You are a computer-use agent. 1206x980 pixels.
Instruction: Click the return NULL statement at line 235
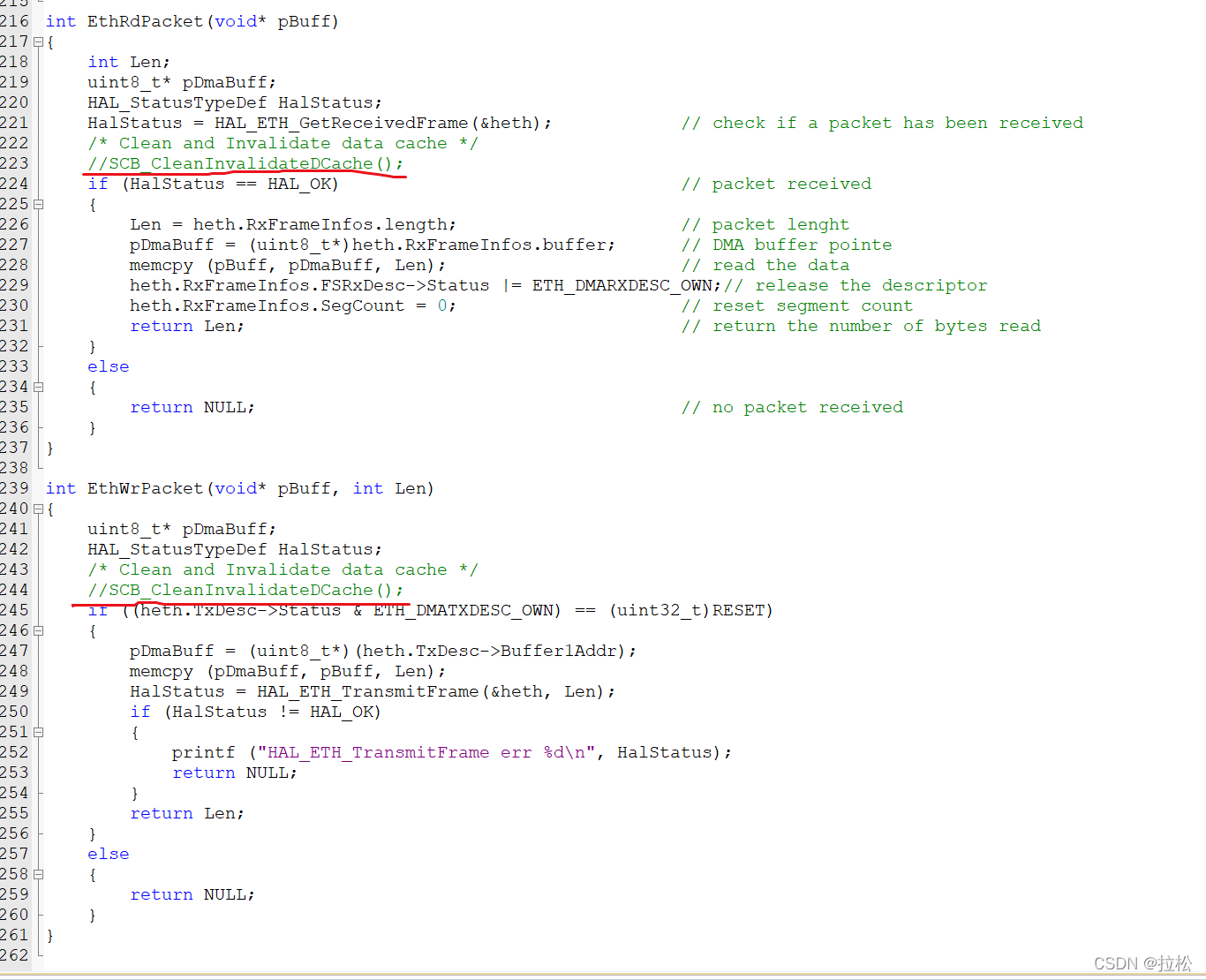pyautogui.click(x=192, y=407)
